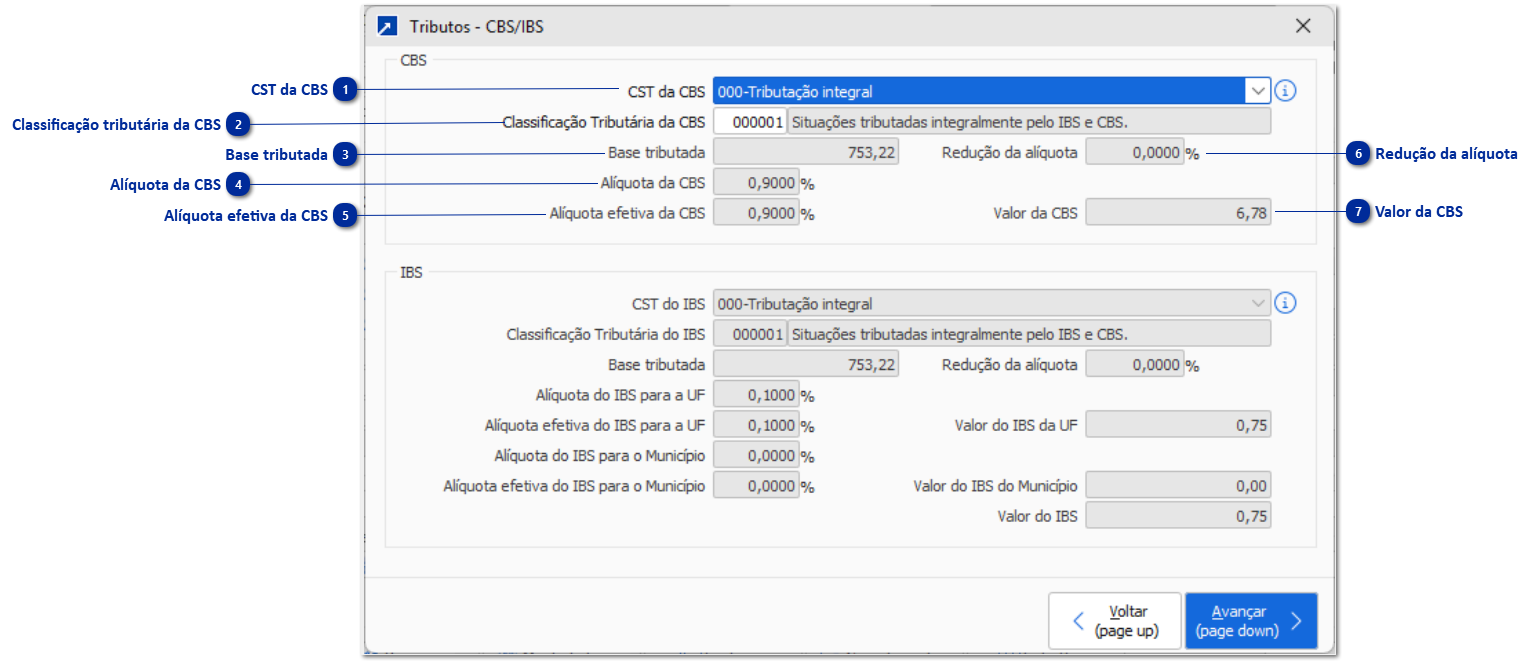The height and width of the screenshot is (664, 1534).
Task: Close the Tributos - CBS/IBS window
Action: (x=1303, y=27)
